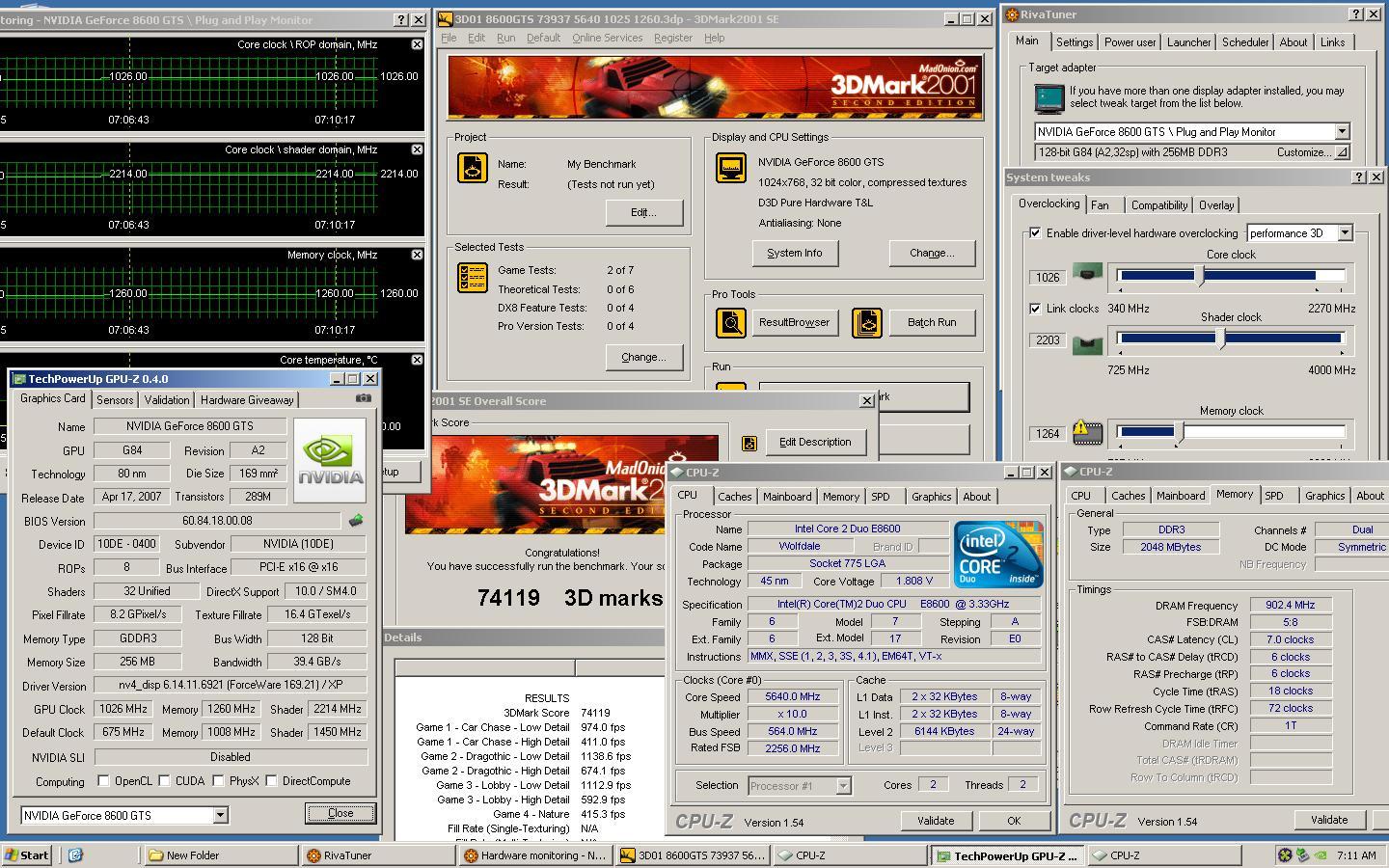This screenshot has width=1389, height=868.
Task: Click the Display and CPU Settings monitor icon
Action: coord(730,168)
